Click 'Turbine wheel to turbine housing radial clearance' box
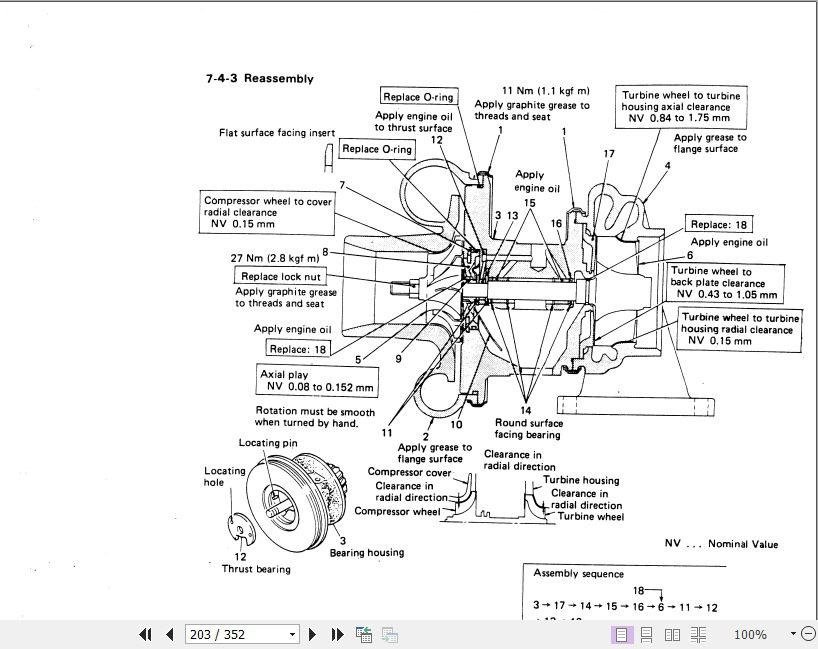 (740, 329)
